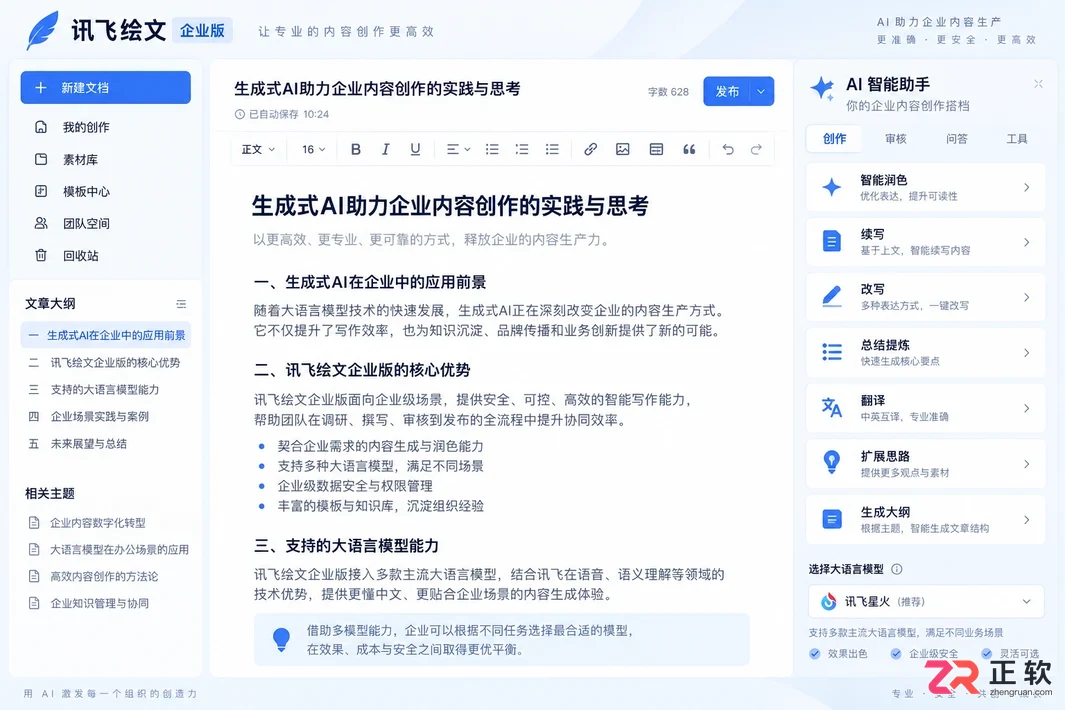Toggle italic formatting
This screenshot has width=1065, height=710.
click(x=385, y=149)
